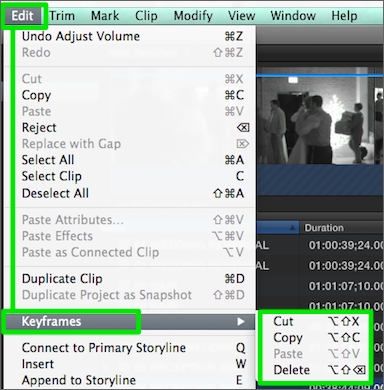Choose Delete in Keyframes submenu

316,370
